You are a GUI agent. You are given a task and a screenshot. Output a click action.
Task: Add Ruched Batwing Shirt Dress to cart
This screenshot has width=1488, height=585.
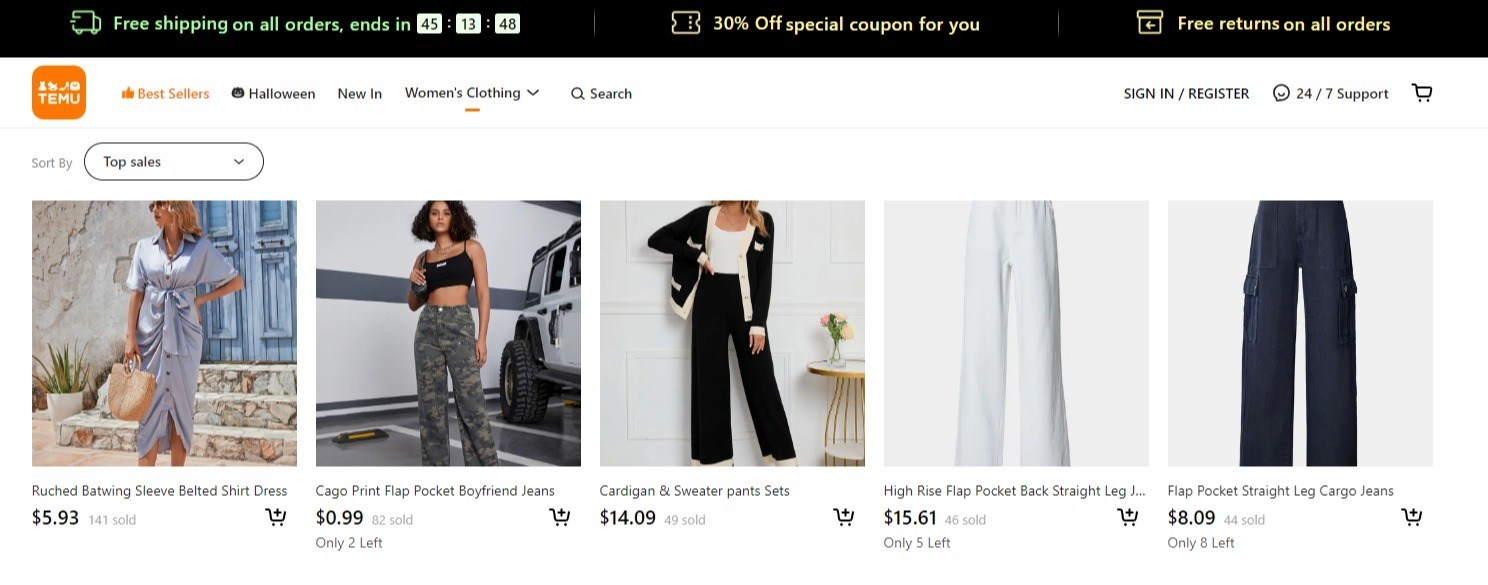pyautogui.click(x=275, y=517)
